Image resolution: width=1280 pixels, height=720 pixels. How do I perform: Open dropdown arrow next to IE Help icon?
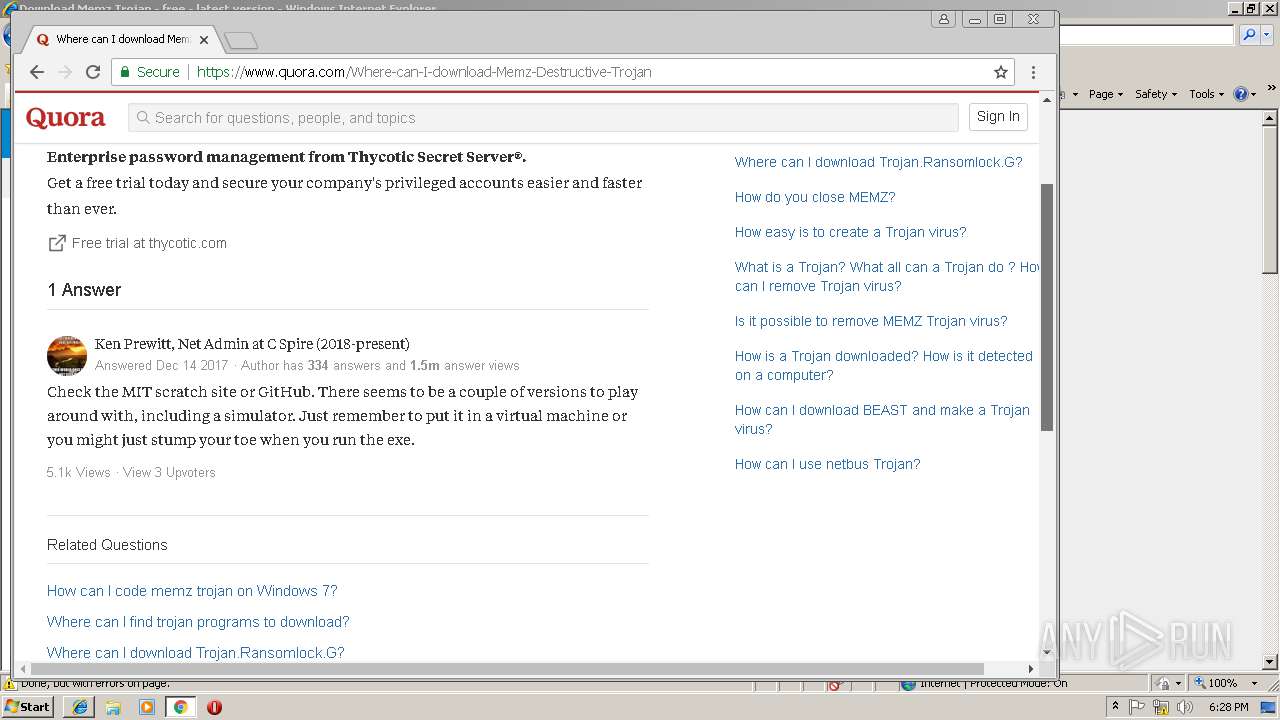click(x=1253, y=94)
